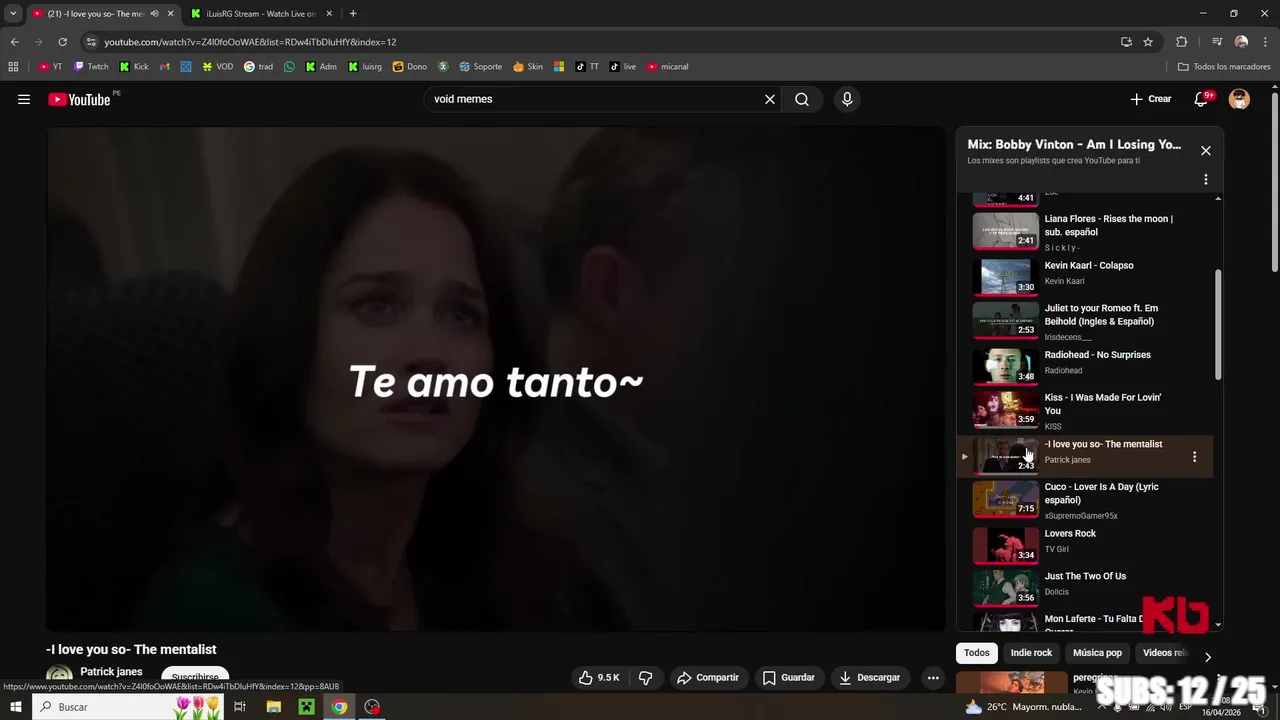
Task: Open the micanal bookmark
Action: click(x=667, y=67)
